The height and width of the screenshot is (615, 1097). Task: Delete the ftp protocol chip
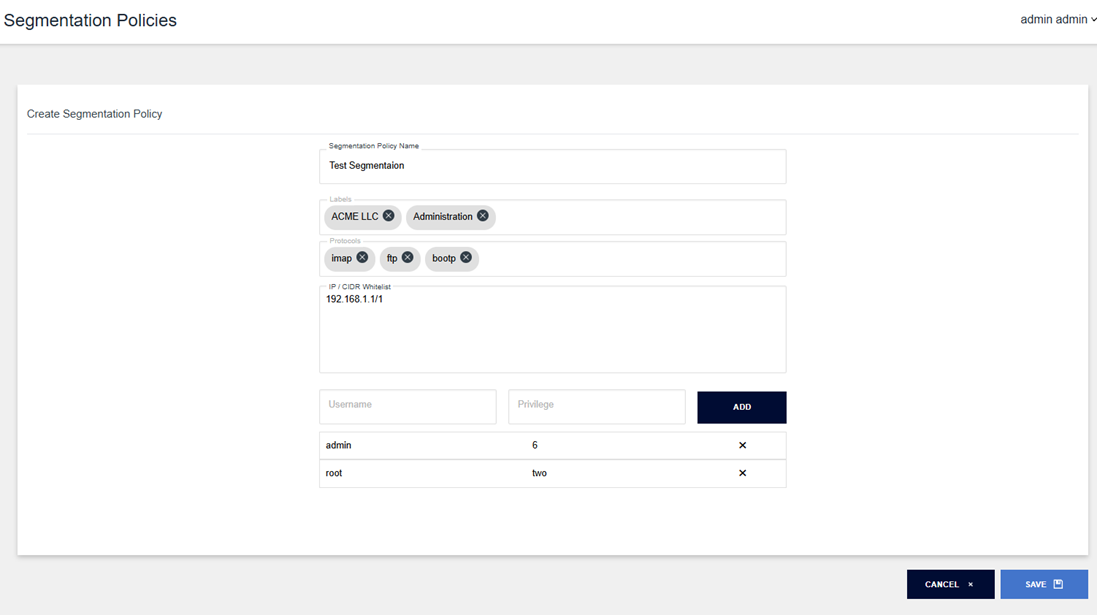click(407, 258)
